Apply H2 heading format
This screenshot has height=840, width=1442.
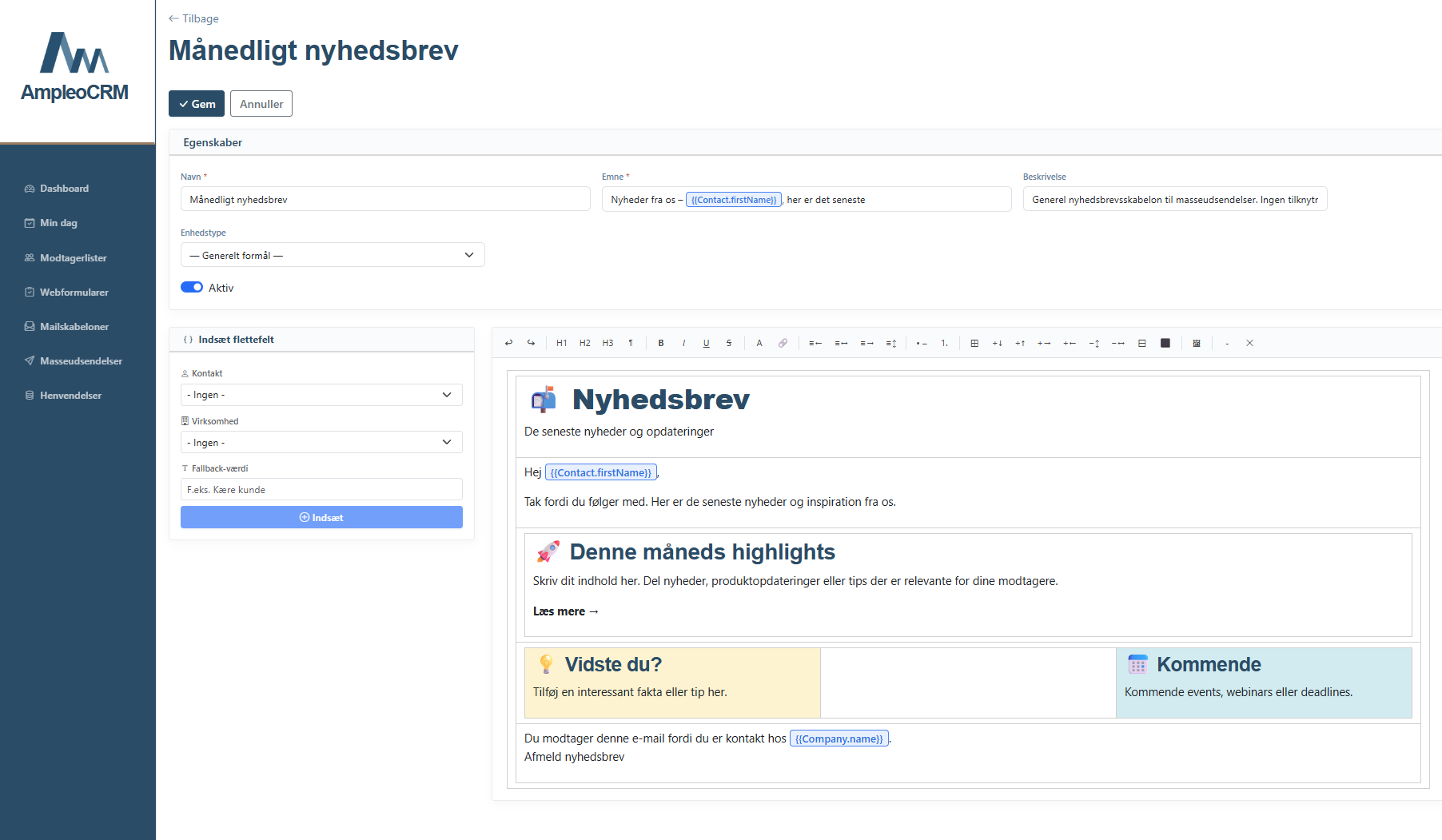coord(585,343)
